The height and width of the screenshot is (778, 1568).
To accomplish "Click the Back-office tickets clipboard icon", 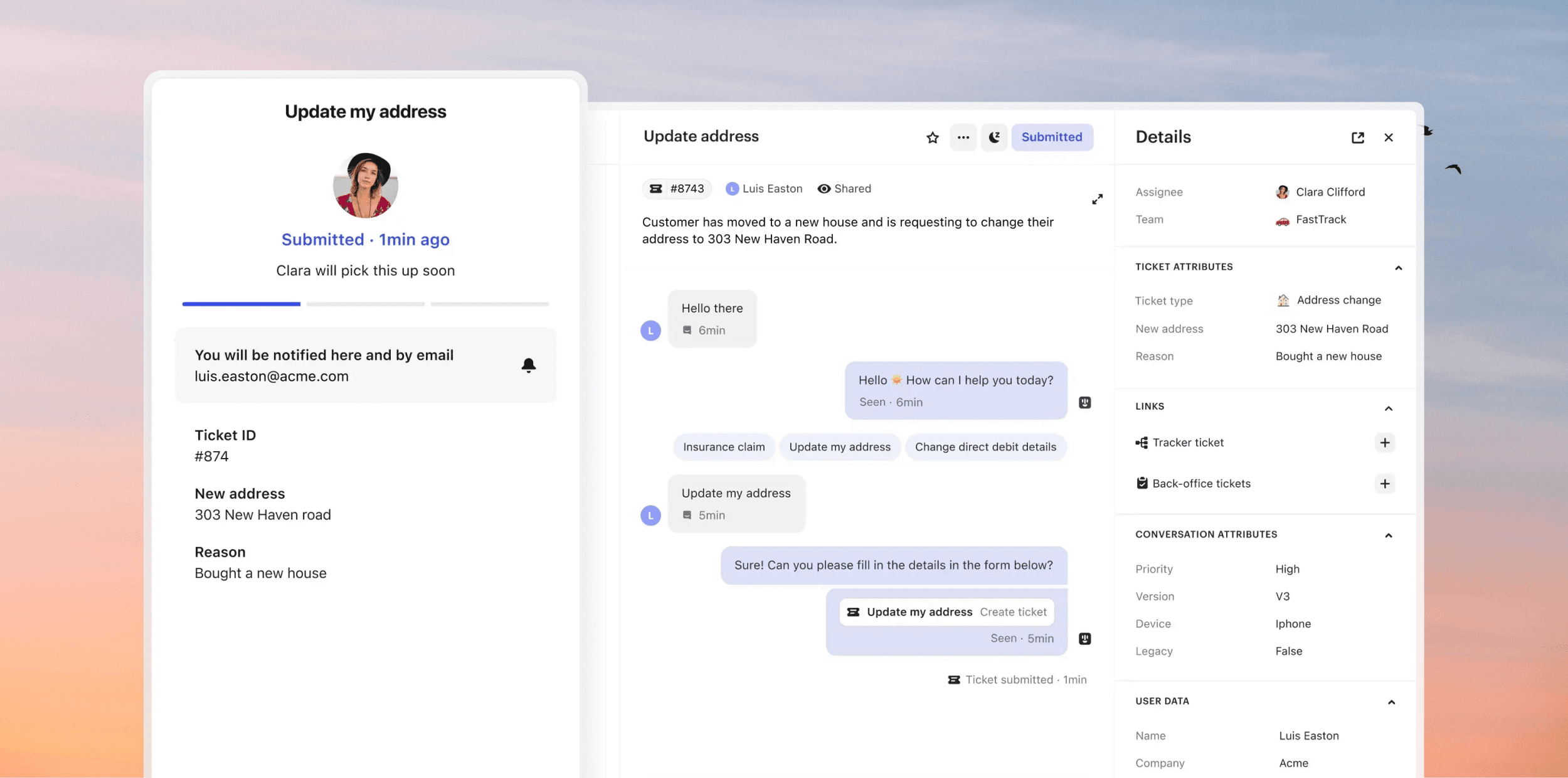I will point(1142,483).
